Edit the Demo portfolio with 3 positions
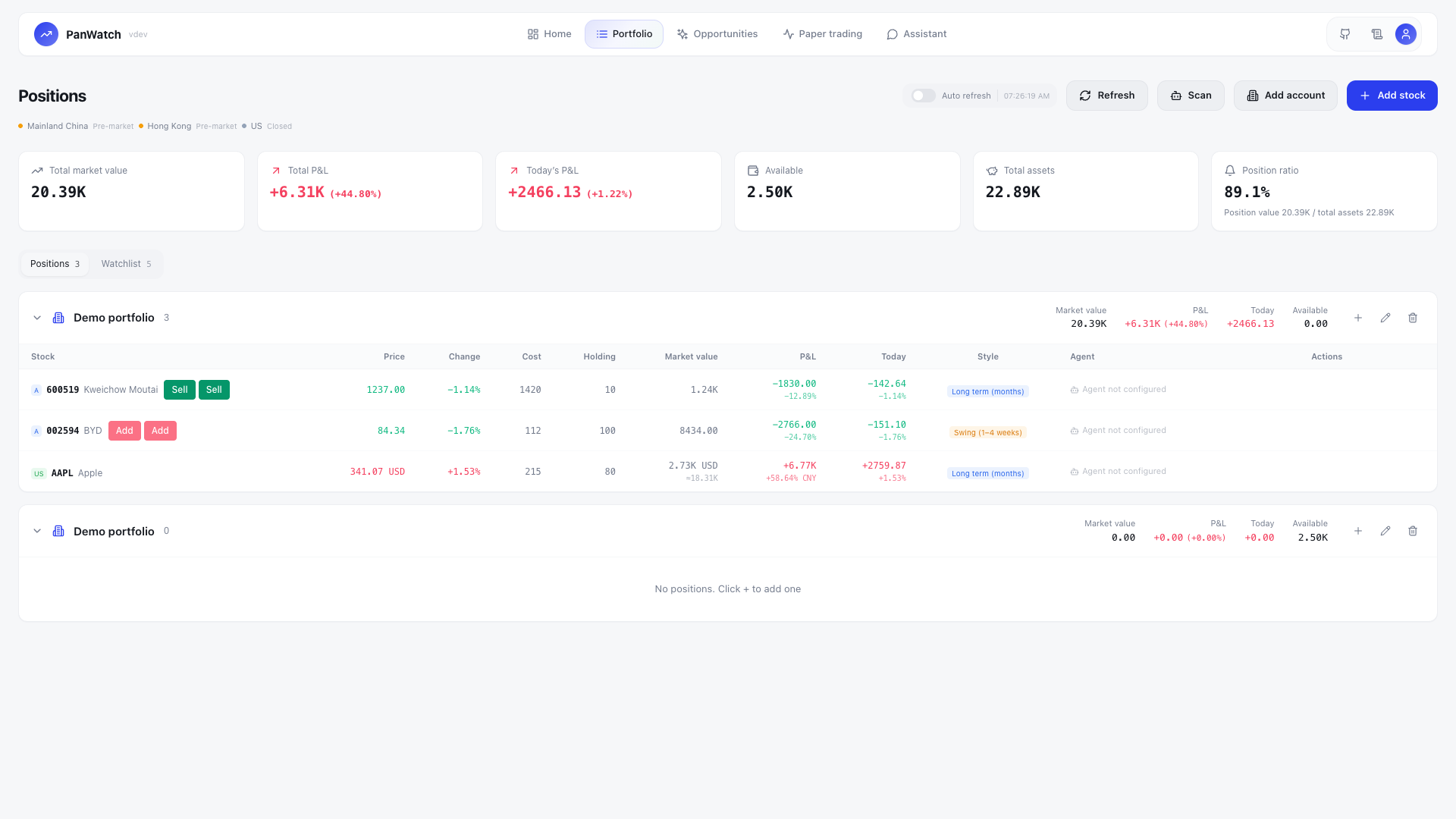This screenshot has width=1456, height=819. pyautogui.click(x=1385, y=318)
